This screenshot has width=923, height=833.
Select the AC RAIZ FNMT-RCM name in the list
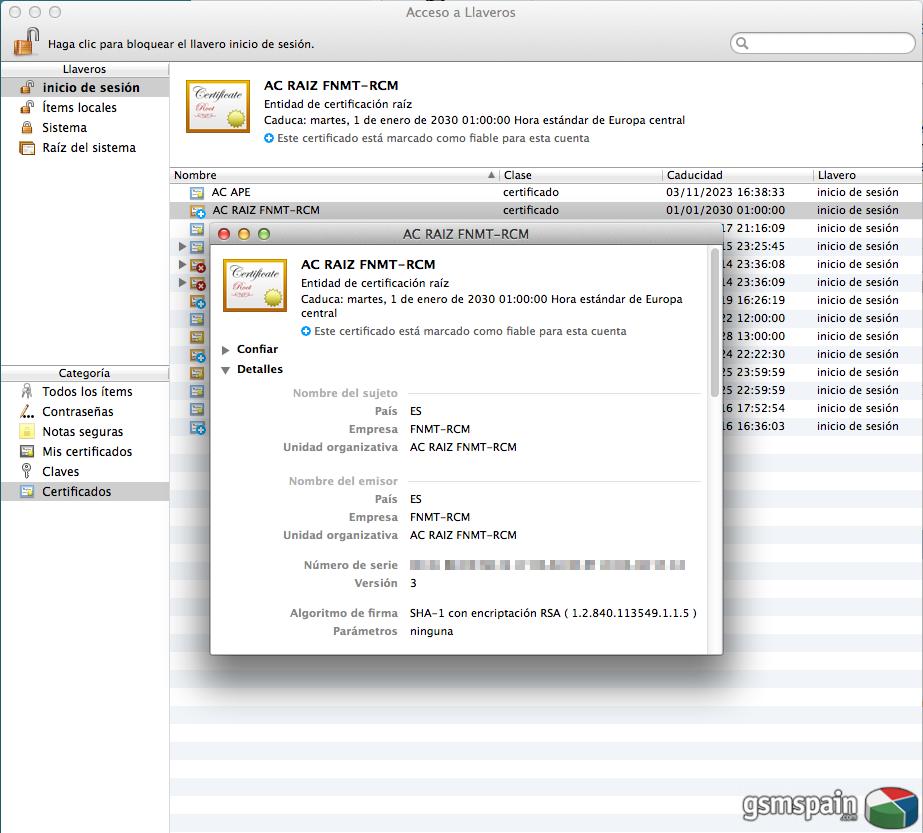pos(266,210)
